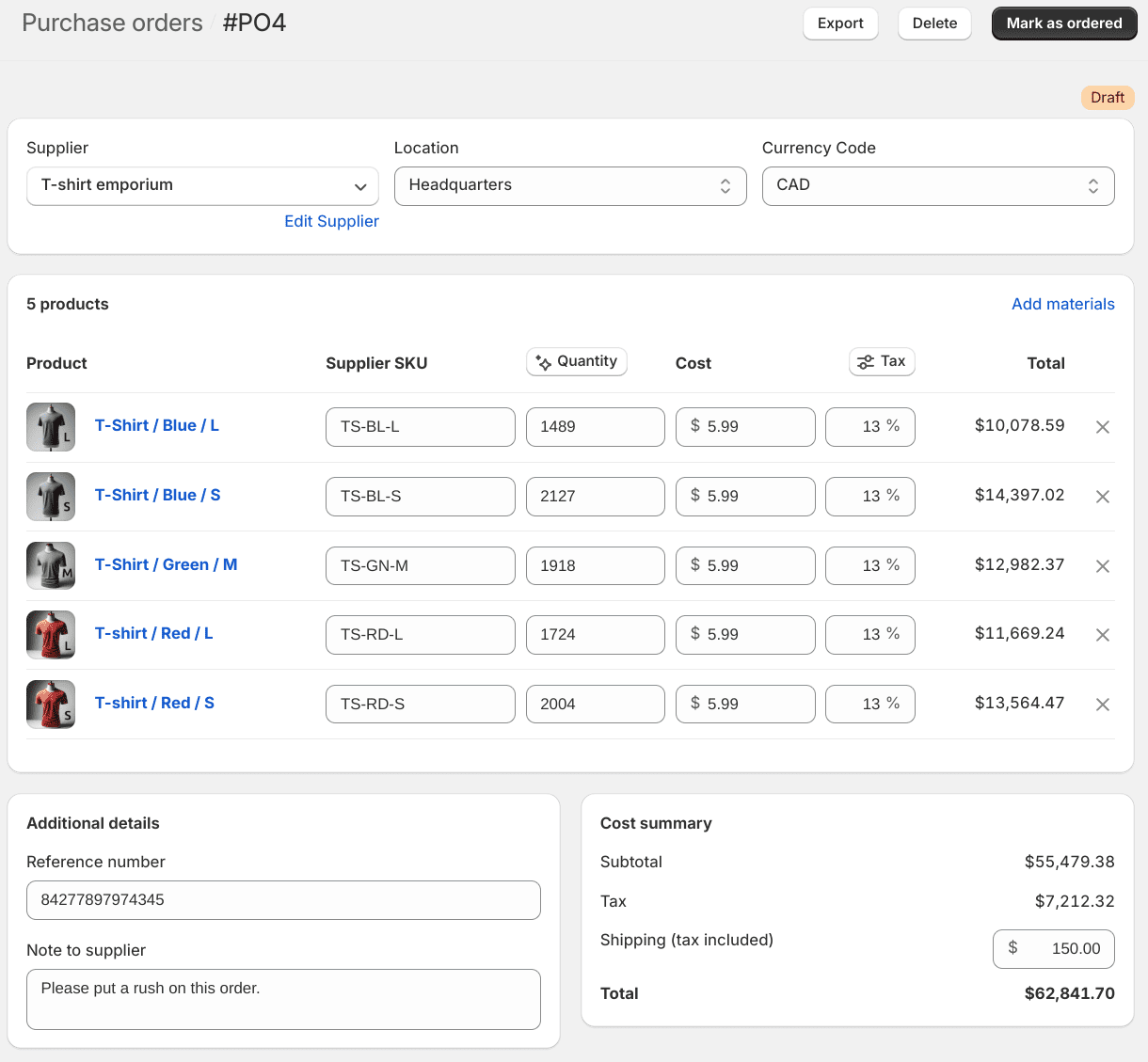Click the Tax value $7,212.32
This screenshot has height=1062, width=1148.
point(1075,901)
